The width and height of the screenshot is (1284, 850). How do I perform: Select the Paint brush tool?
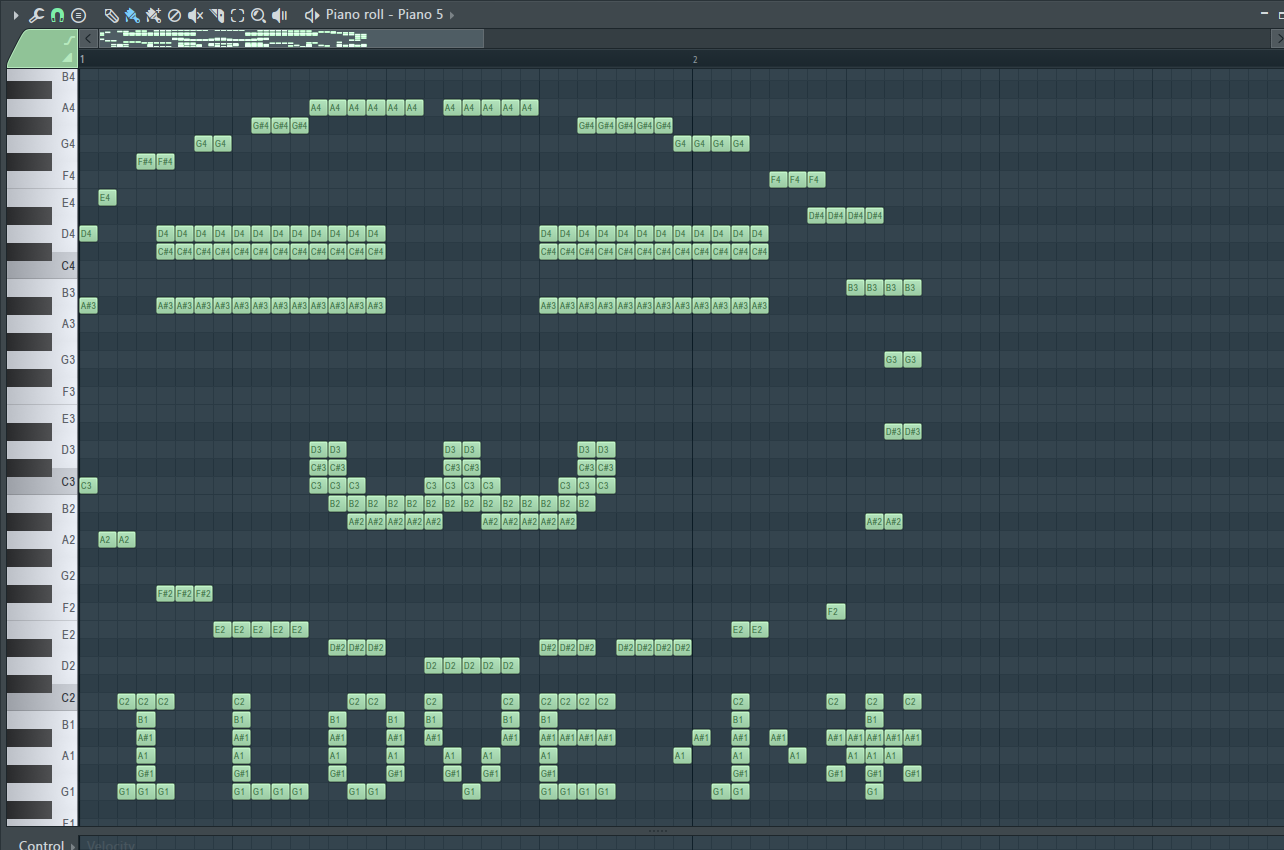point(131,15)
